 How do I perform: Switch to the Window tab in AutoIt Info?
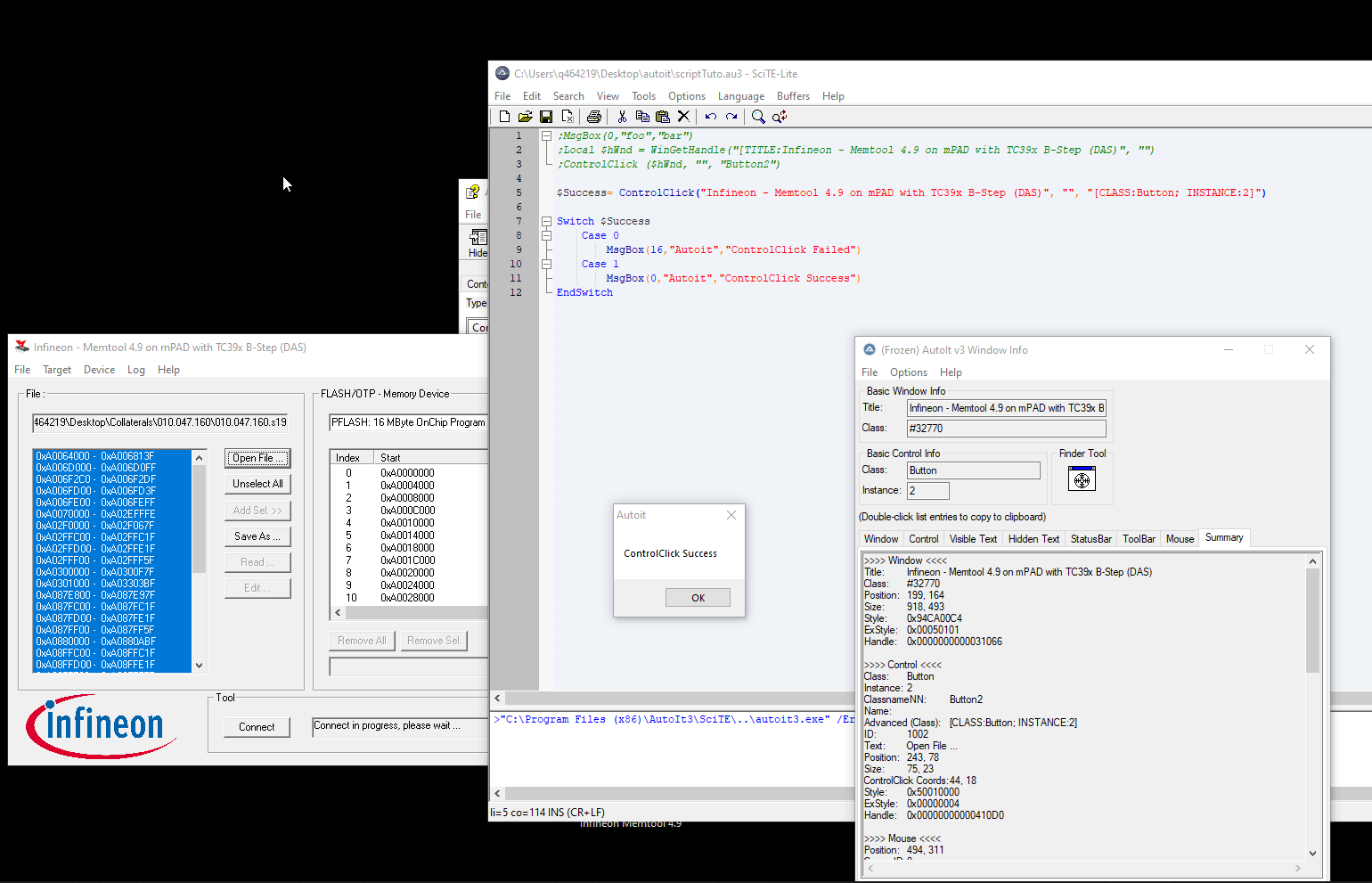pos(881,539)
